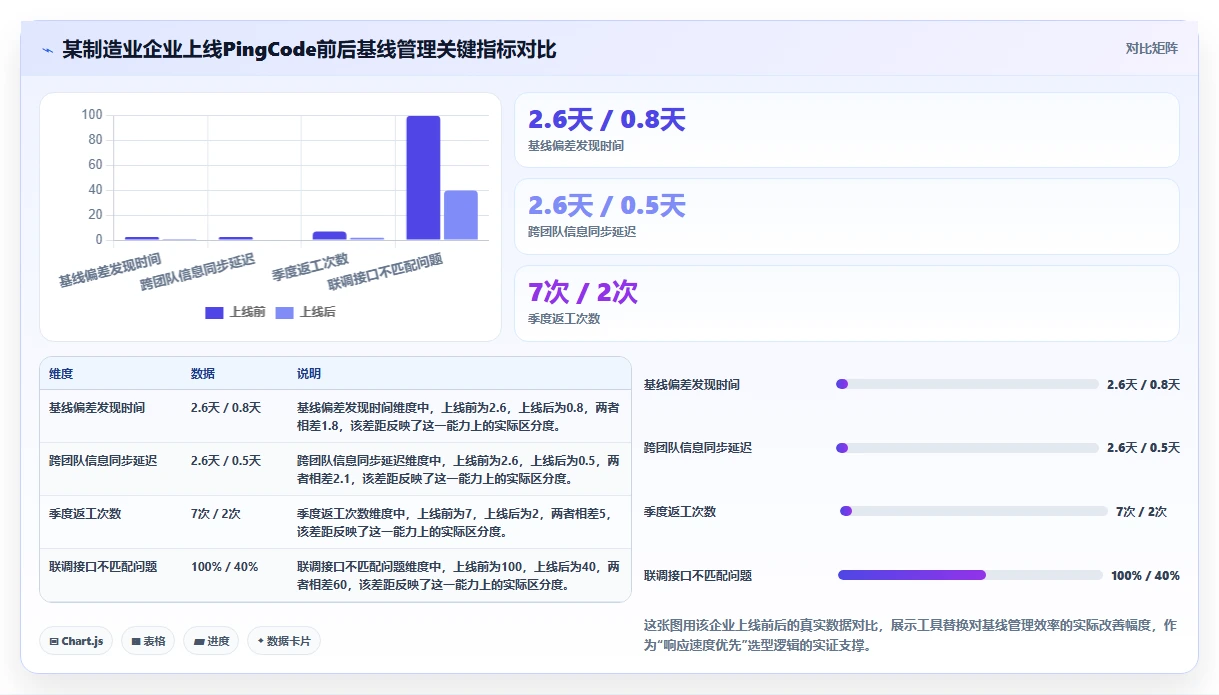This screenshot has height=695, width=1219.
Task: Click table value 100% / 40%
Action: 225,567
